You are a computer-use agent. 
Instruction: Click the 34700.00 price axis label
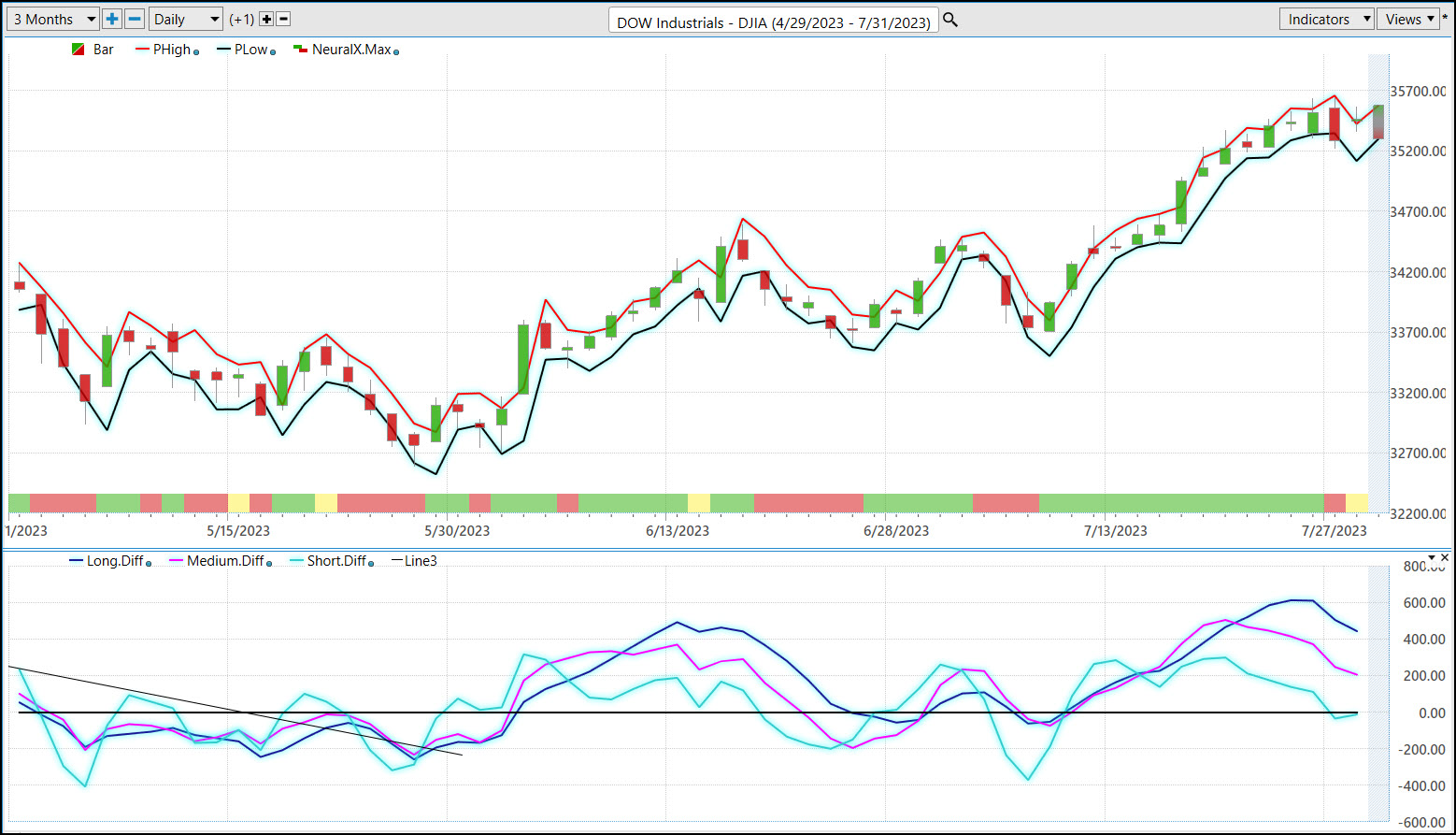tap(1418, 212)
